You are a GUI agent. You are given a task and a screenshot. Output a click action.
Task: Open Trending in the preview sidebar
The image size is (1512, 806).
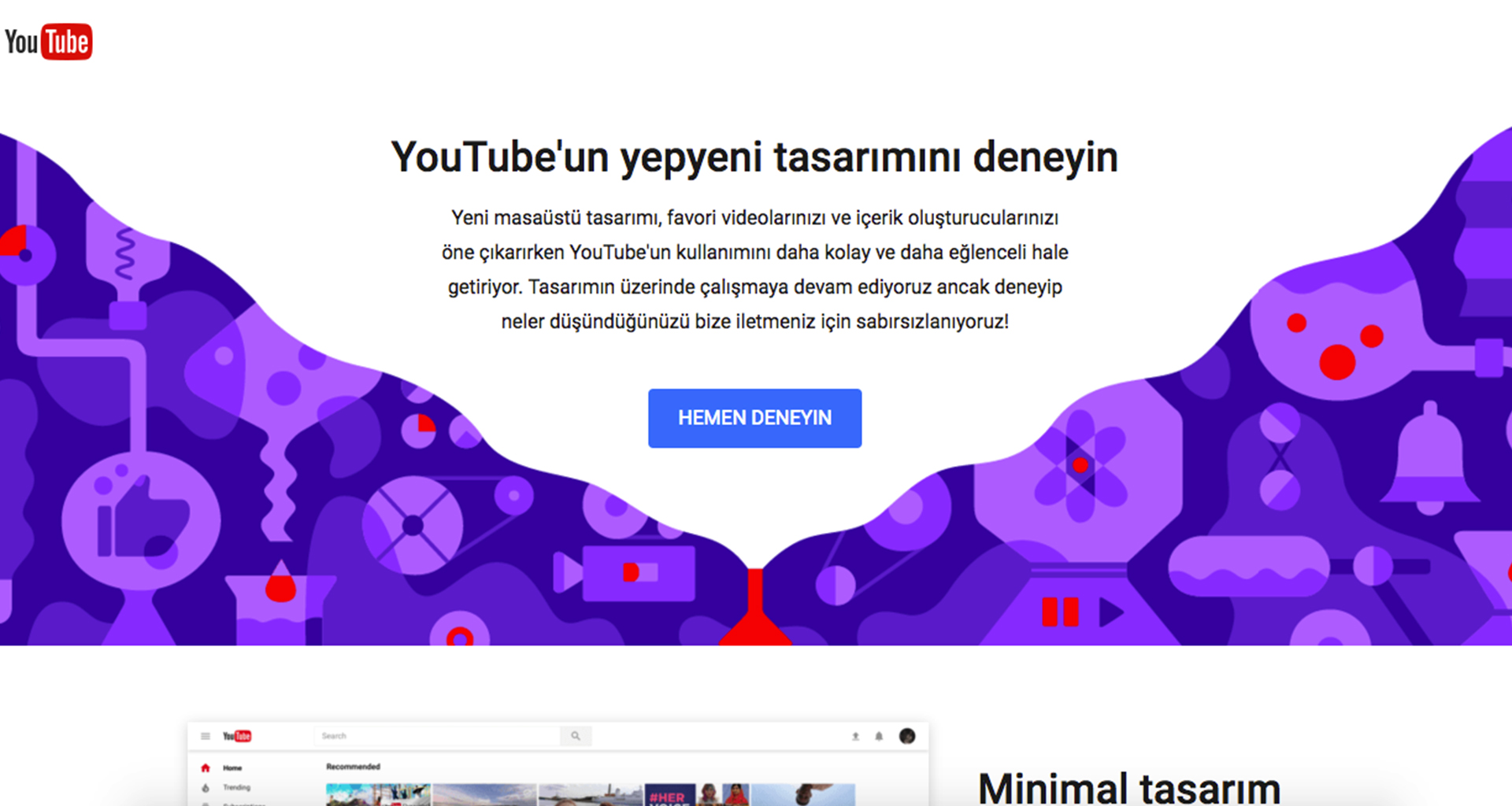236,787
